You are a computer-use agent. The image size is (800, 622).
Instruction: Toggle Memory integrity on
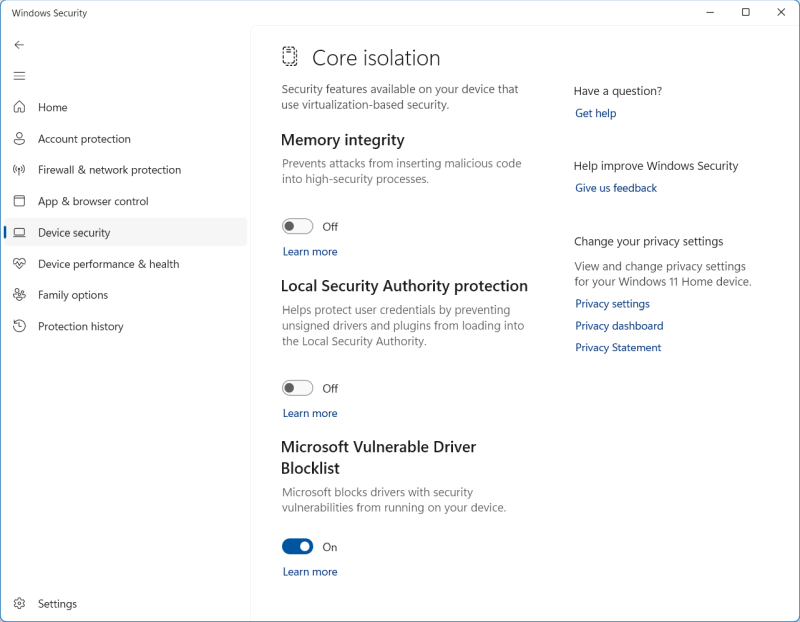(297, 226)
